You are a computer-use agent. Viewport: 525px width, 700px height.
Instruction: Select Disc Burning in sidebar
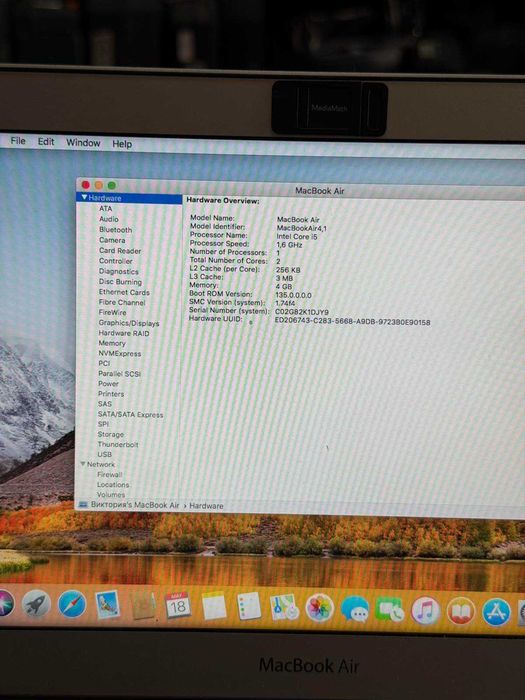[120, 282]
